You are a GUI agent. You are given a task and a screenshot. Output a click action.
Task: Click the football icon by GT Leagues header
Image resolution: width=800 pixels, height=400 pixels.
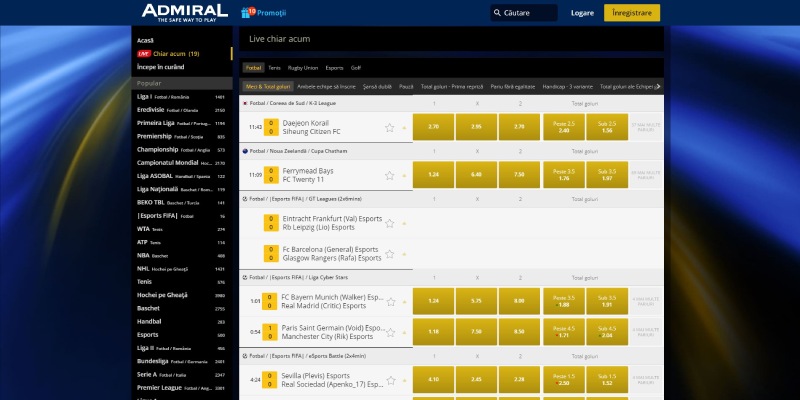pyautogui.click(x=245, y=199)
